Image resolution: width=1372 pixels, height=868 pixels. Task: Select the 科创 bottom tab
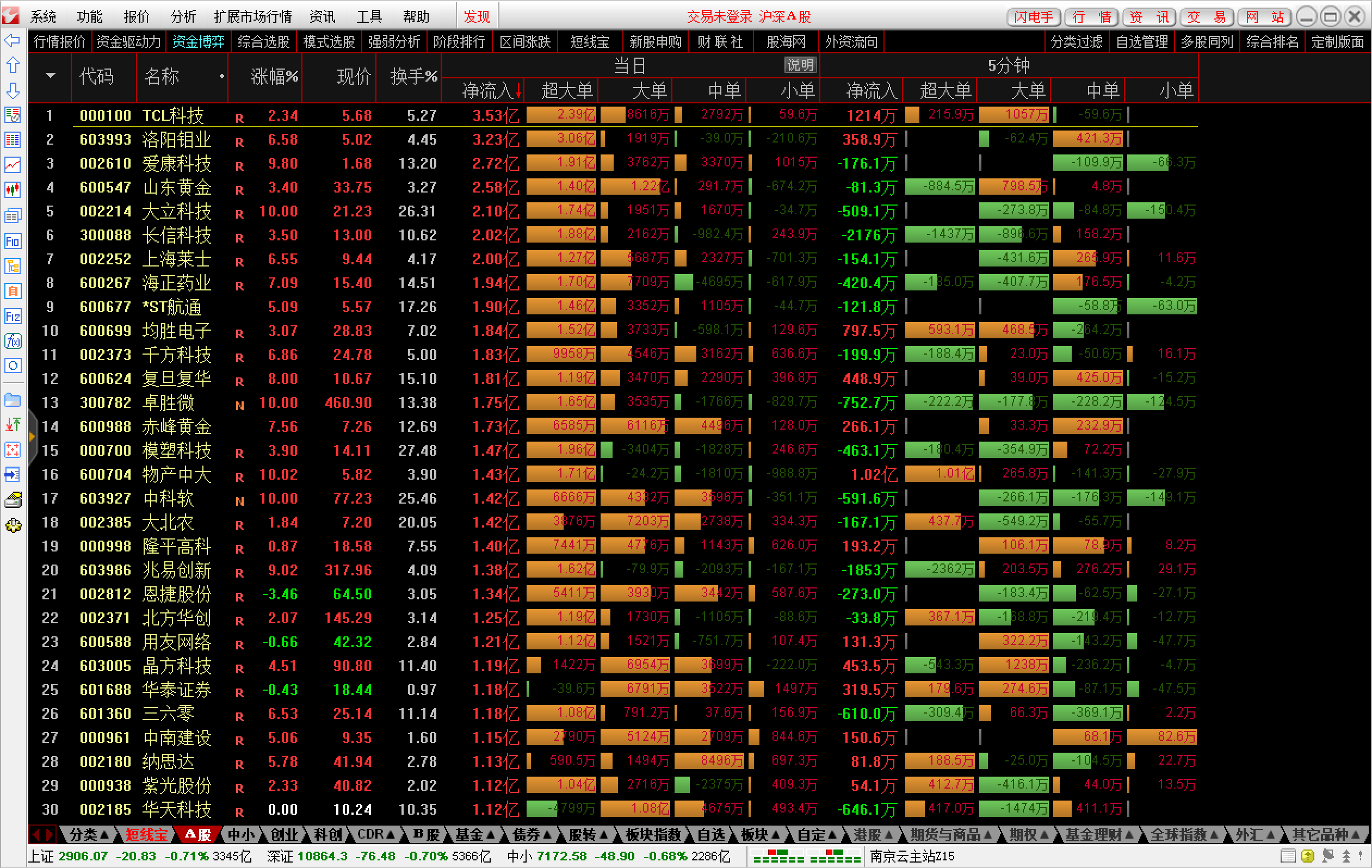(328, 834)
